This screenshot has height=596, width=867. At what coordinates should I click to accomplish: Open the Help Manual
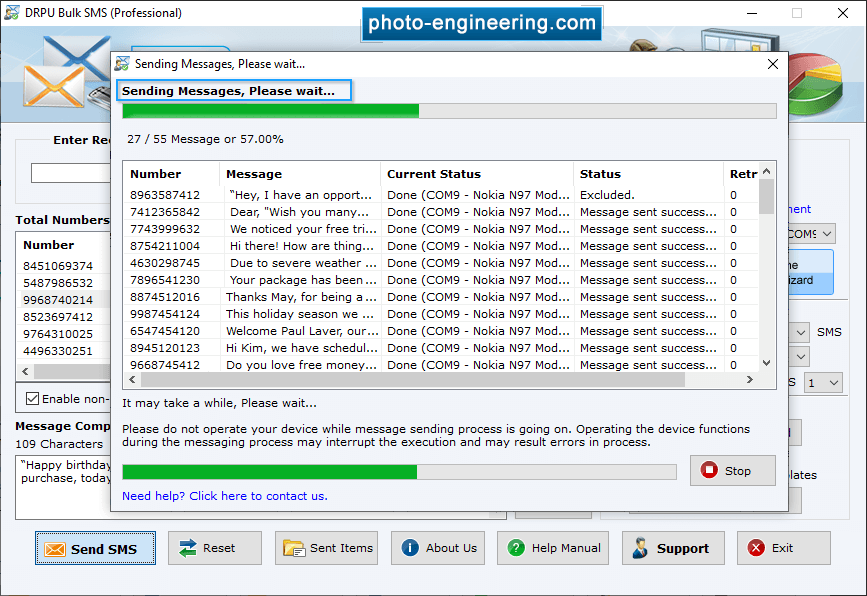tap(553, 548)
